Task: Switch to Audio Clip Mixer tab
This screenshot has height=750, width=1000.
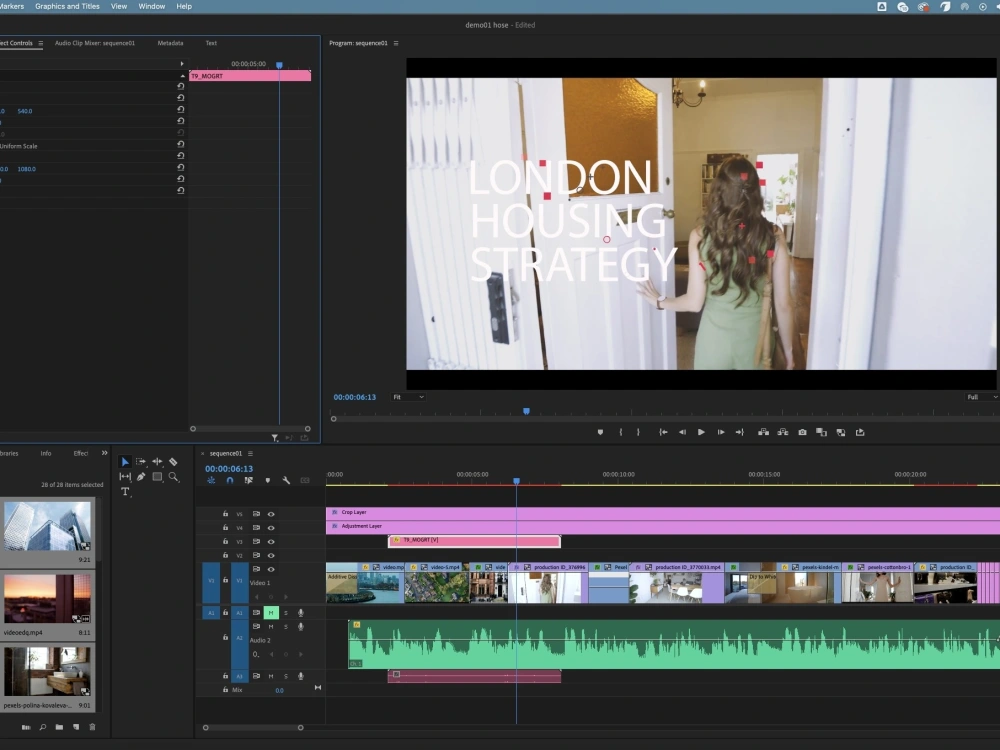Action: [x=95, y=43]
